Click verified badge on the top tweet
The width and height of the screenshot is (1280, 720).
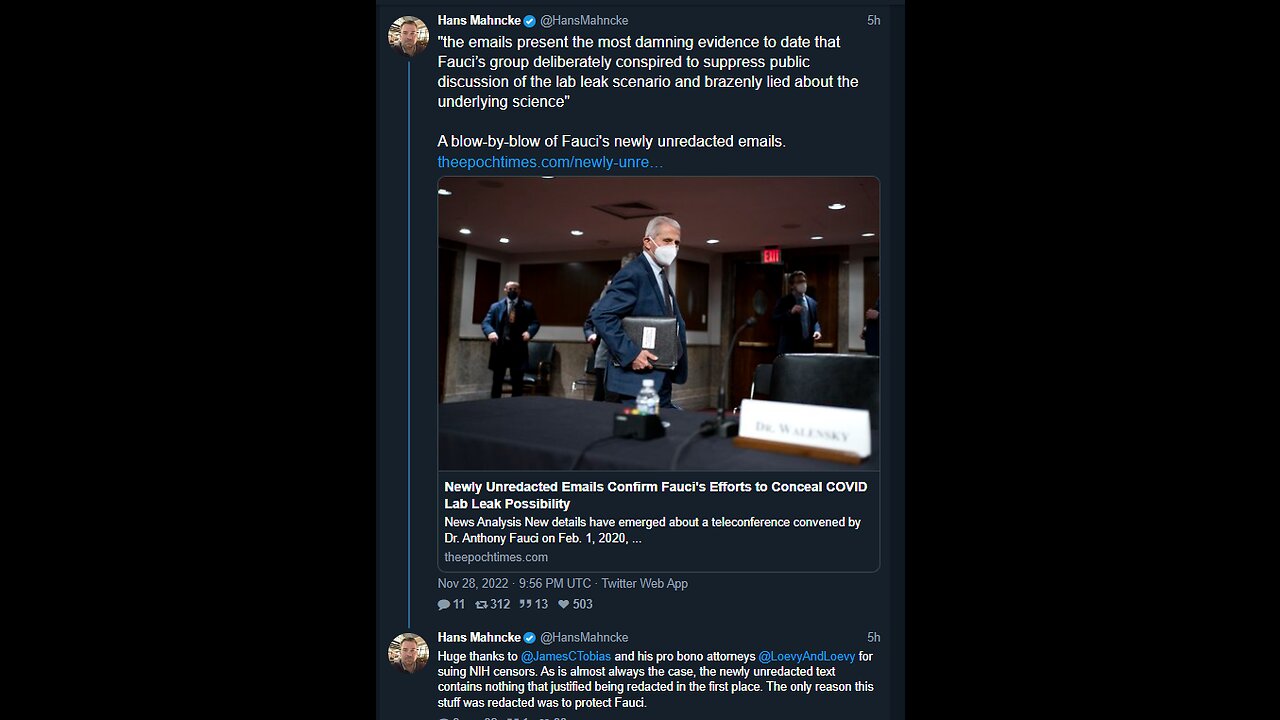coord(529,21)
